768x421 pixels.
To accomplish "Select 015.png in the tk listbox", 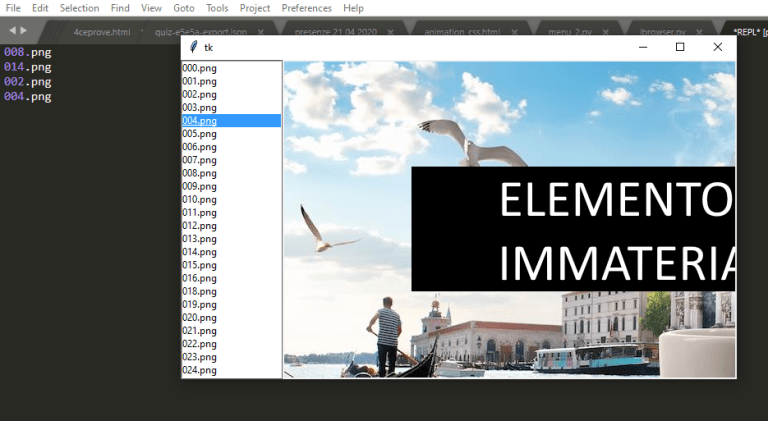I will pyautogui.click(x=231, y=265).
